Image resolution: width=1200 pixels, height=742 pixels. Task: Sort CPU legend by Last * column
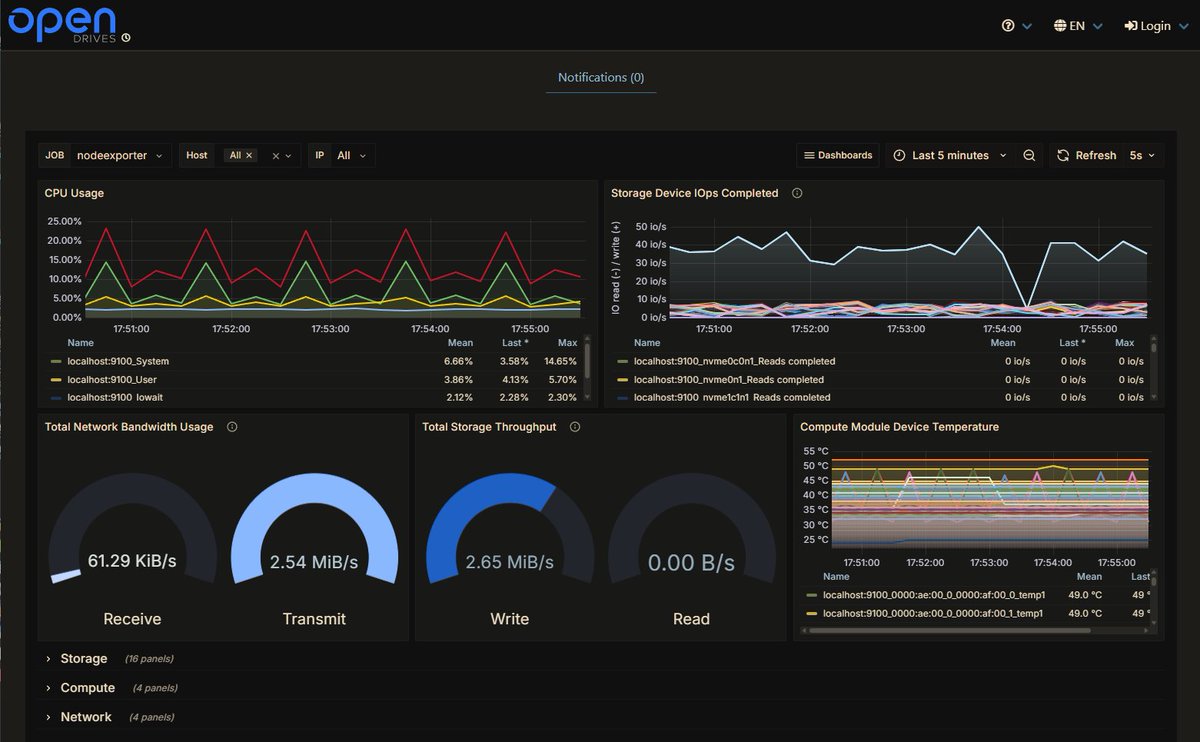515,343
